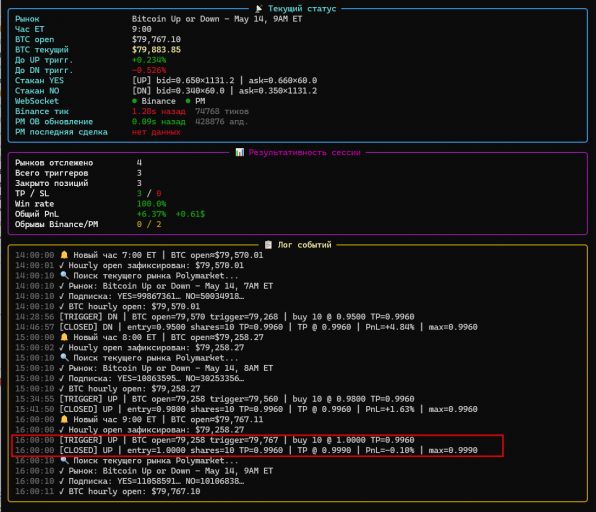Click the TP / SL value '3 / 0'
The image size is (596, 512).
tap(149, 193)
